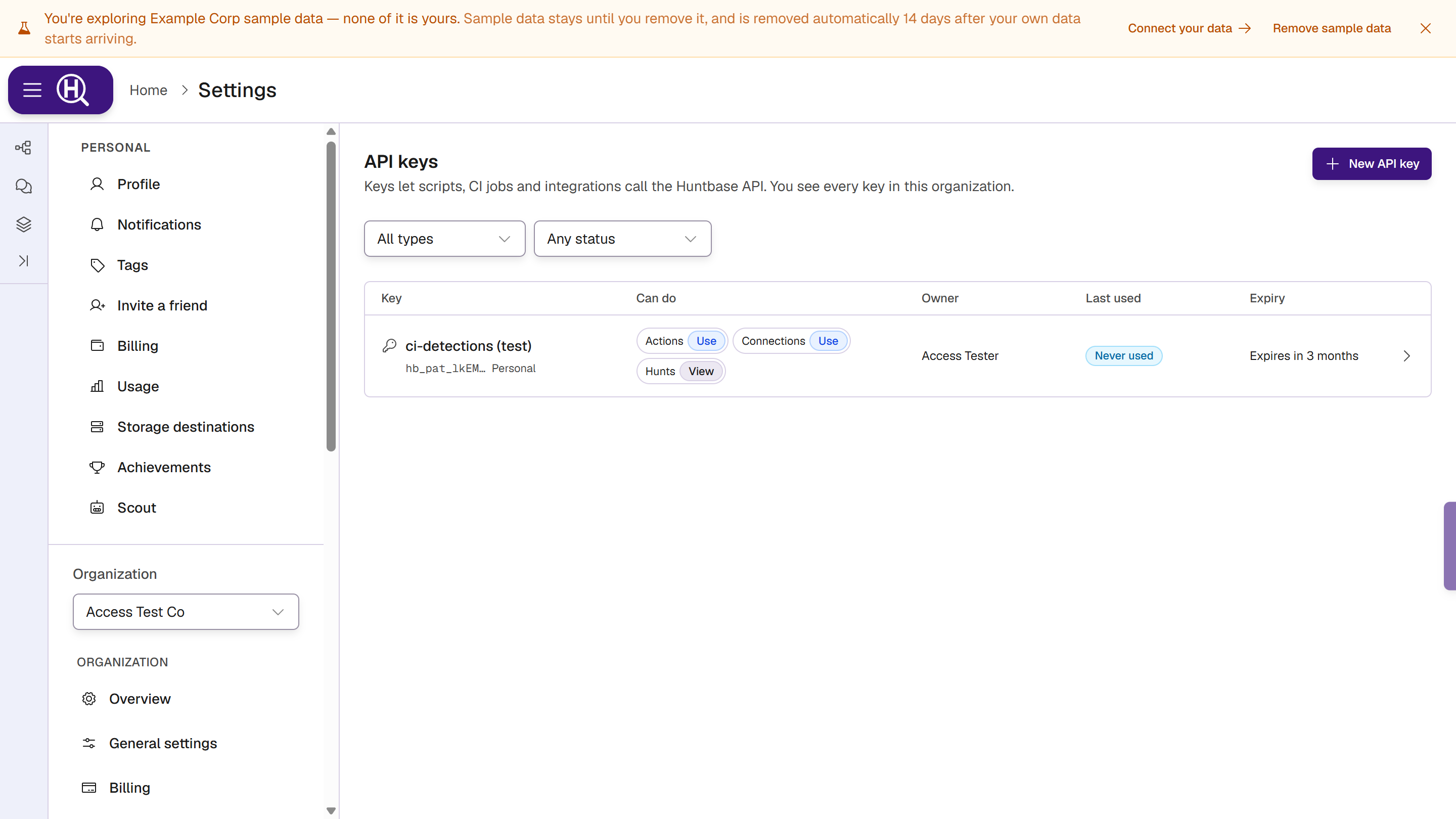Go to Home breadcrumb
1456x819 pixels.
[148, 90]
